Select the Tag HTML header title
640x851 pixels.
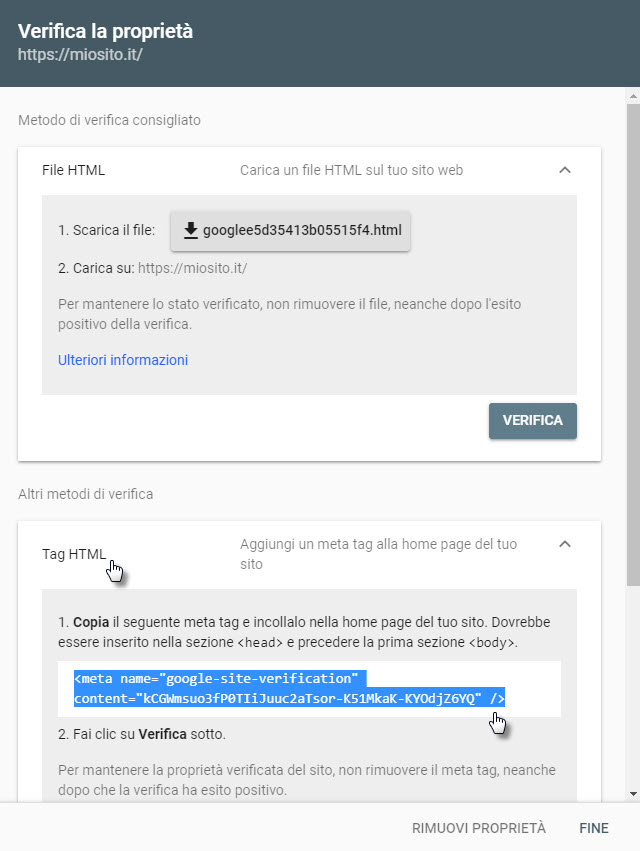(x=74, y=554)
